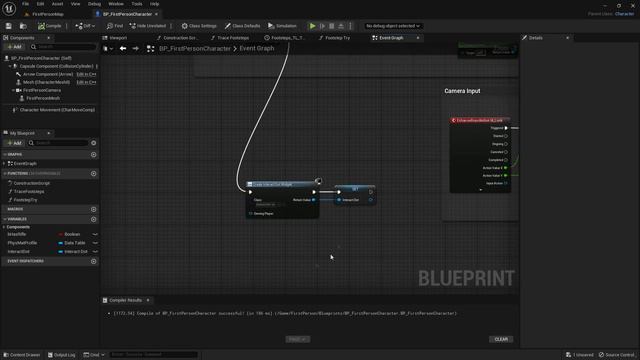This screenshot has width=640, height=360.
Task: Collapse the Graphs section
Action: coord(4,154)
